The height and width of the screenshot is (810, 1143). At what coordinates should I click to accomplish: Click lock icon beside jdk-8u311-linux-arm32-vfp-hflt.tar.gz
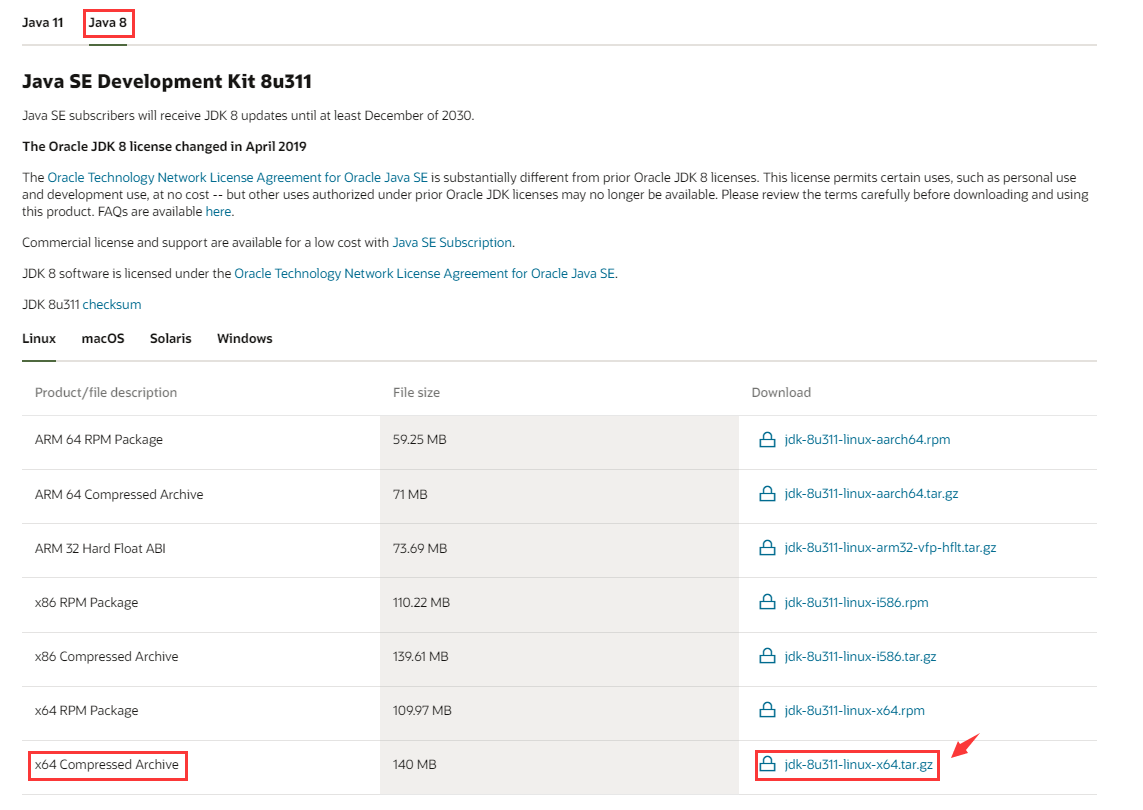pyautogui.click(x=767, y=548)
